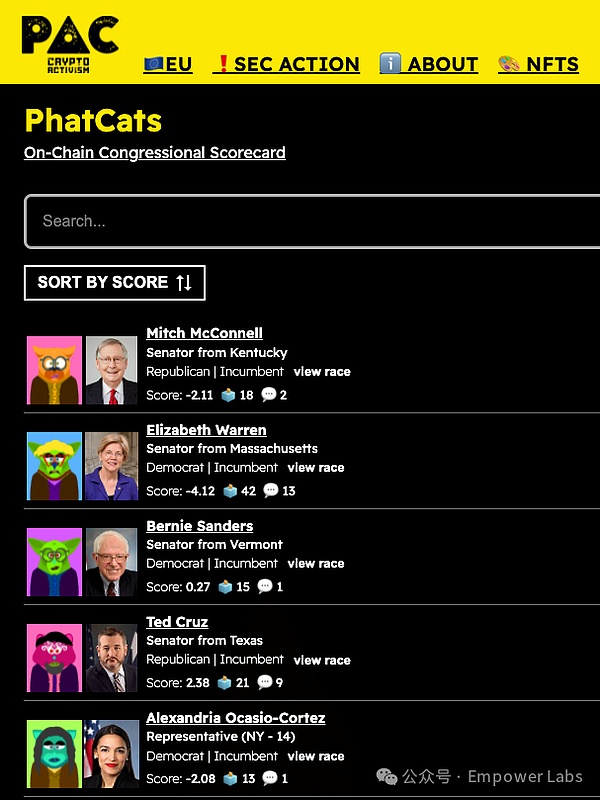This screenshot has height=800, width=600.
Task: Click Bernie Sanders' ballot box vote icon
Action: click(x=226, y=587)
